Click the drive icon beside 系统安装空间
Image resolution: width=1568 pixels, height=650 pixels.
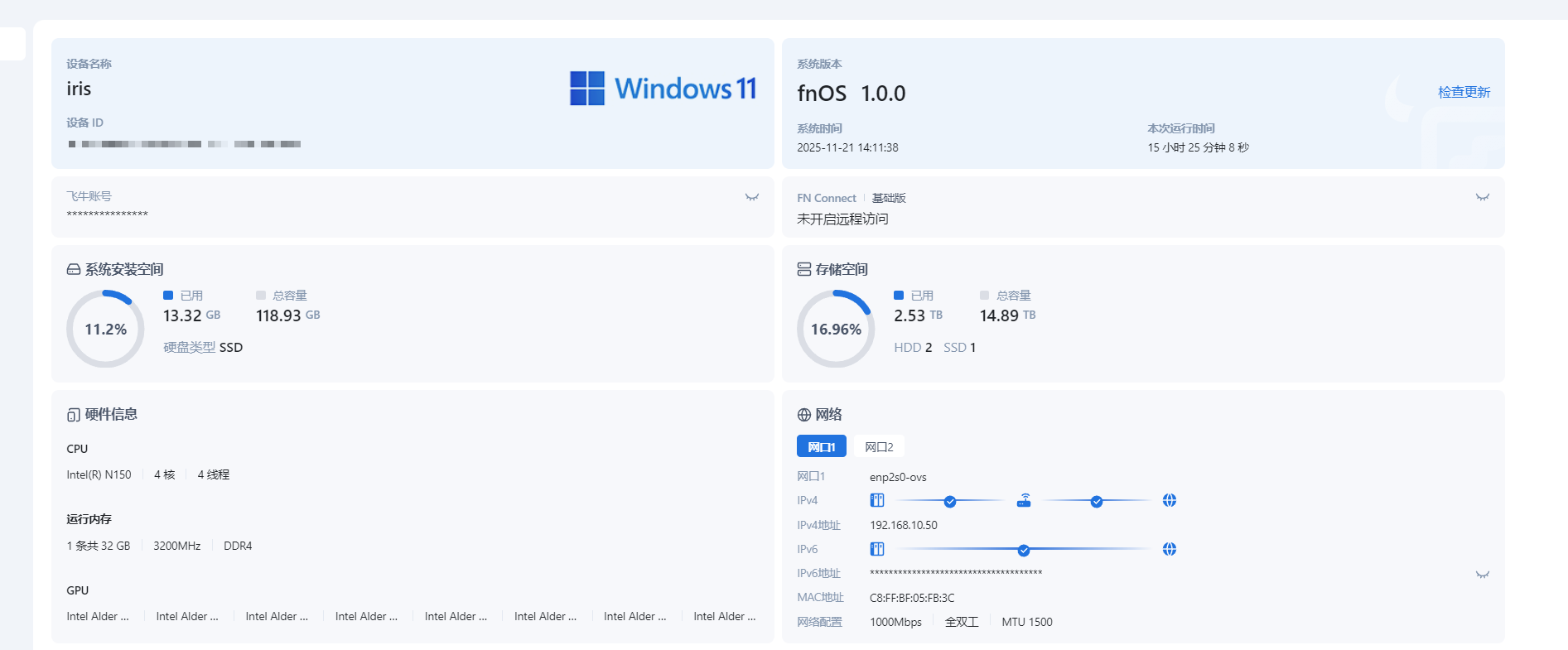(x=74, y=270)
